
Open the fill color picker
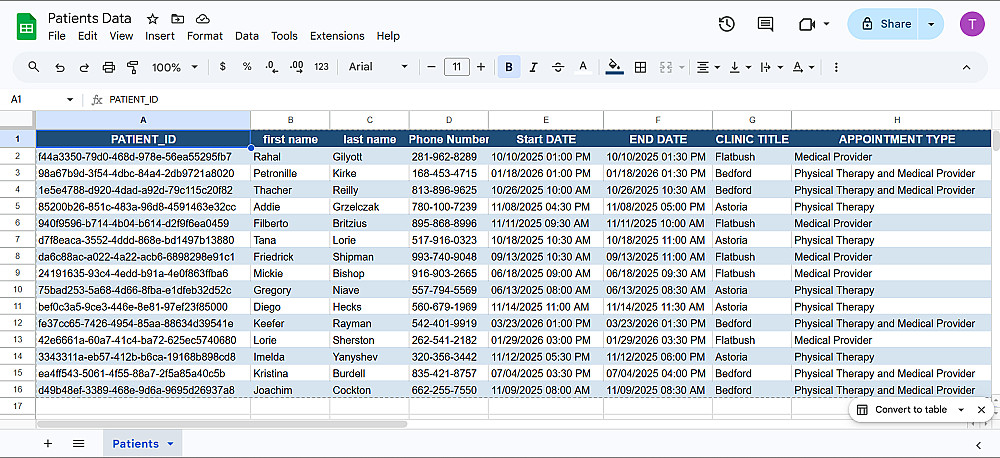614,67
